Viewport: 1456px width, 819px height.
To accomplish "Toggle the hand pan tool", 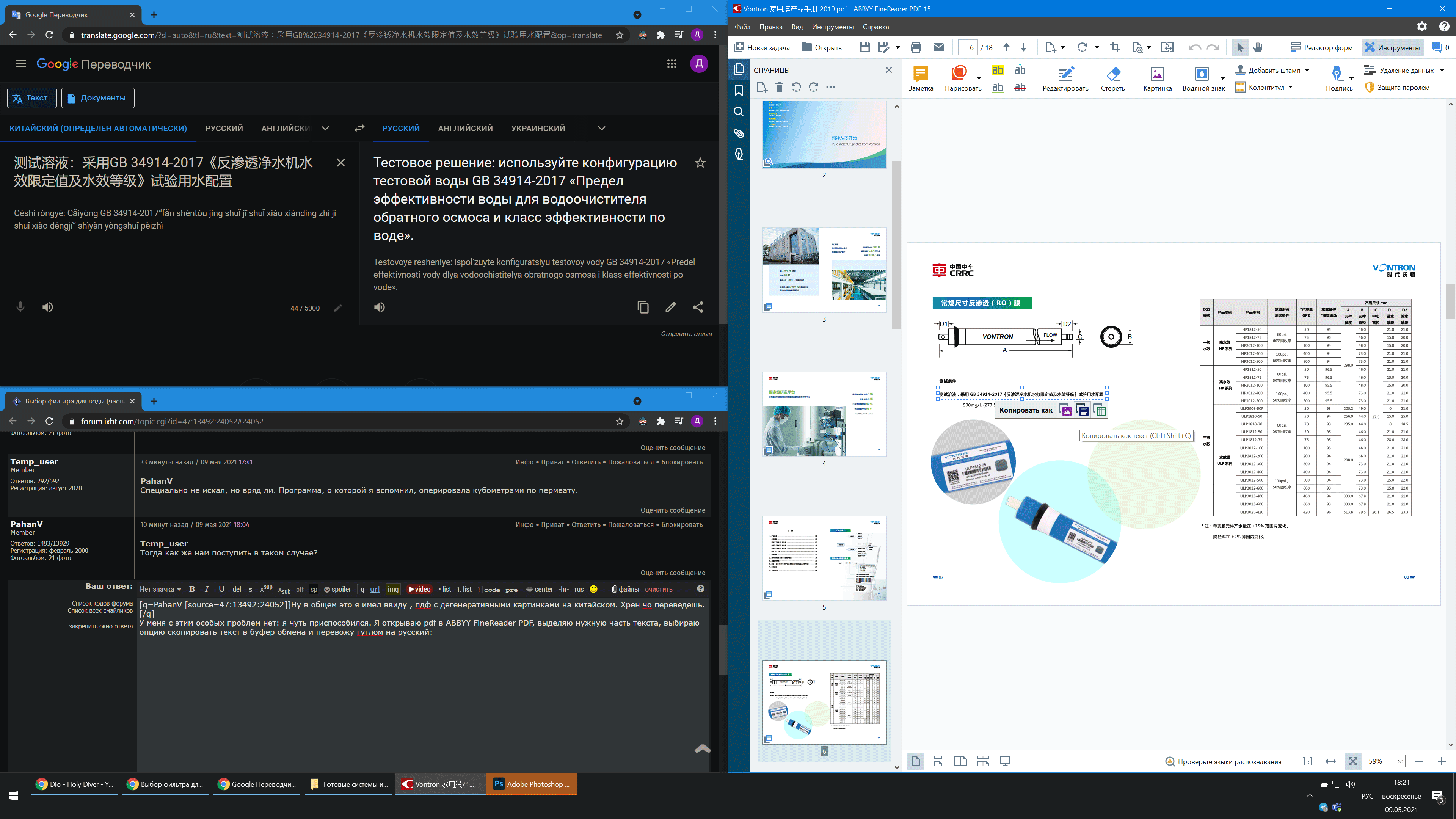I will coord(1258,47).
